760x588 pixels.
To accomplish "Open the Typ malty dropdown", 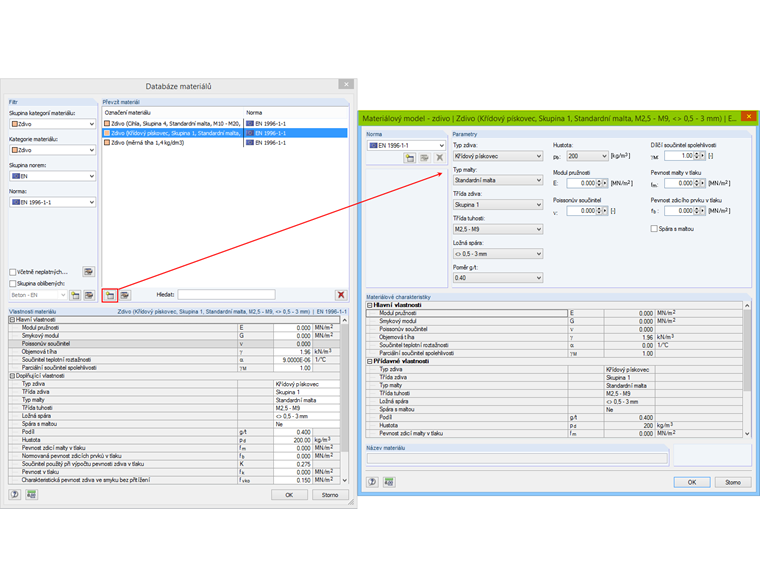I will click(498, 180).
